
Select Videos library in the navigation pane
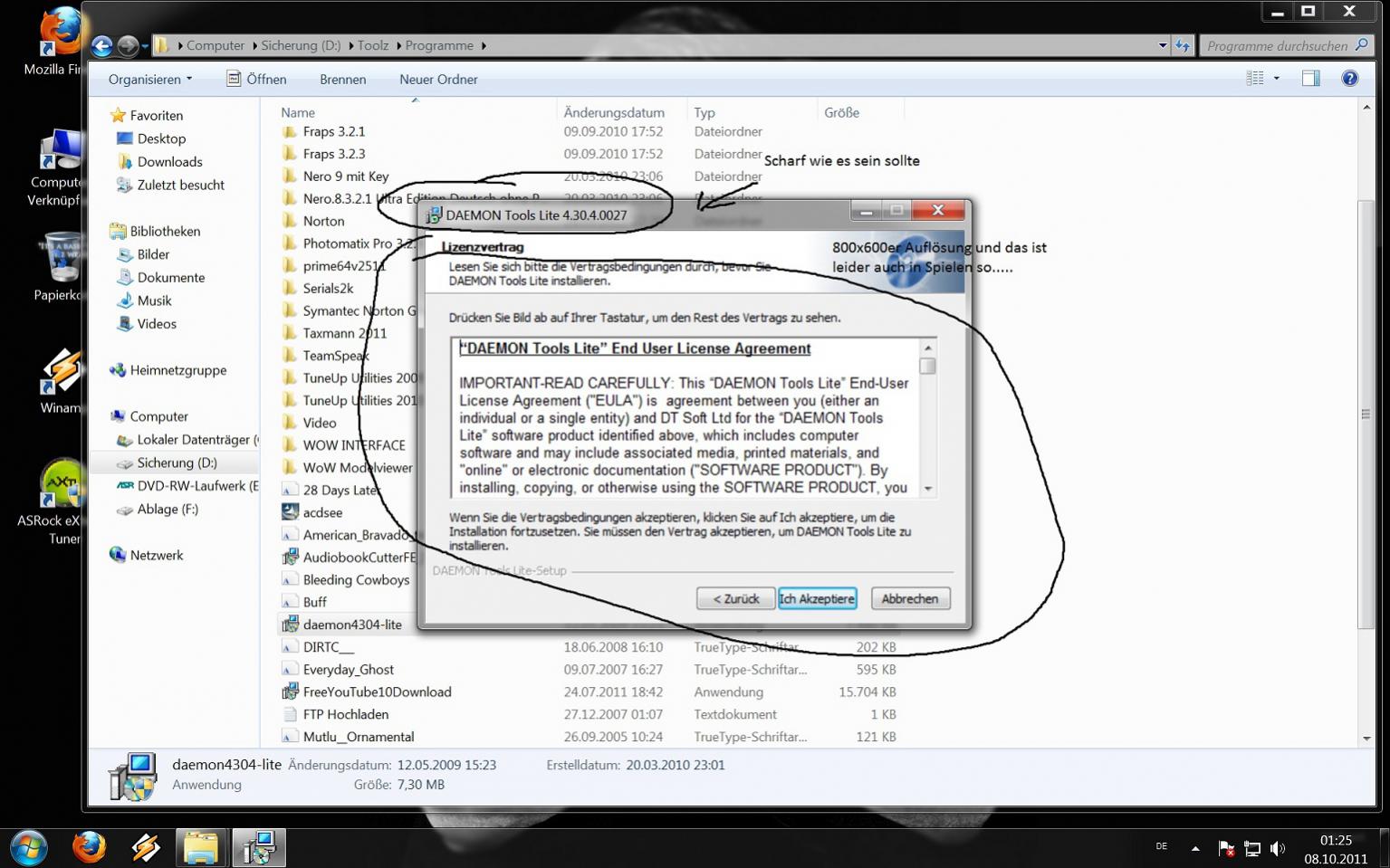(x=157, y=324)
